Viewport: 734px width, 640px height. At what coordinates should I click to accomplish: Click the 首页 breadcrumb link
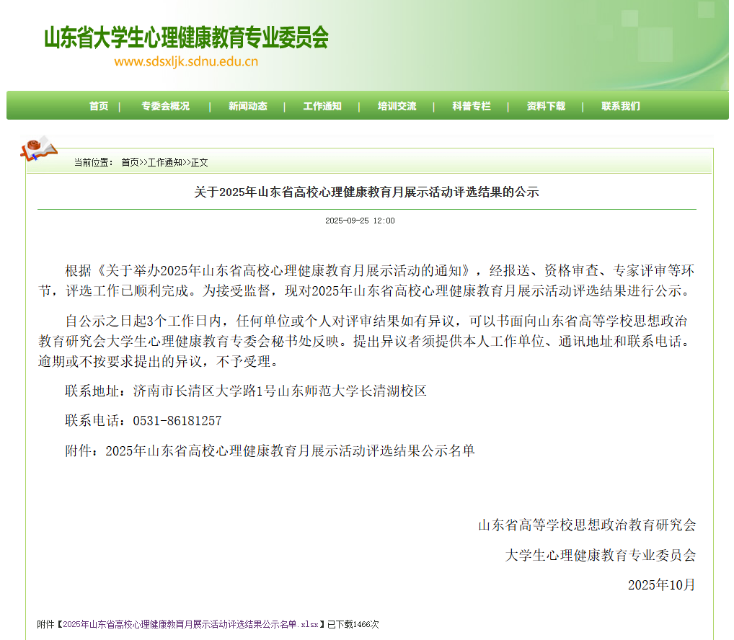coord(130,162)
